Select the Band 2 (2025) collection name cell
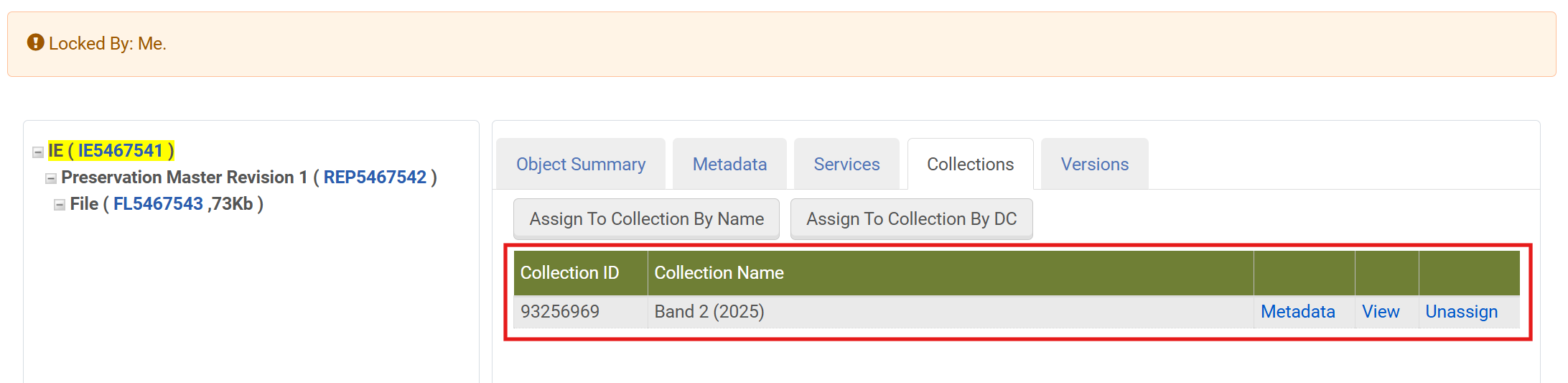Viewport: 1568px width, 383px height. pyautogui.click(x=709, y=312)
